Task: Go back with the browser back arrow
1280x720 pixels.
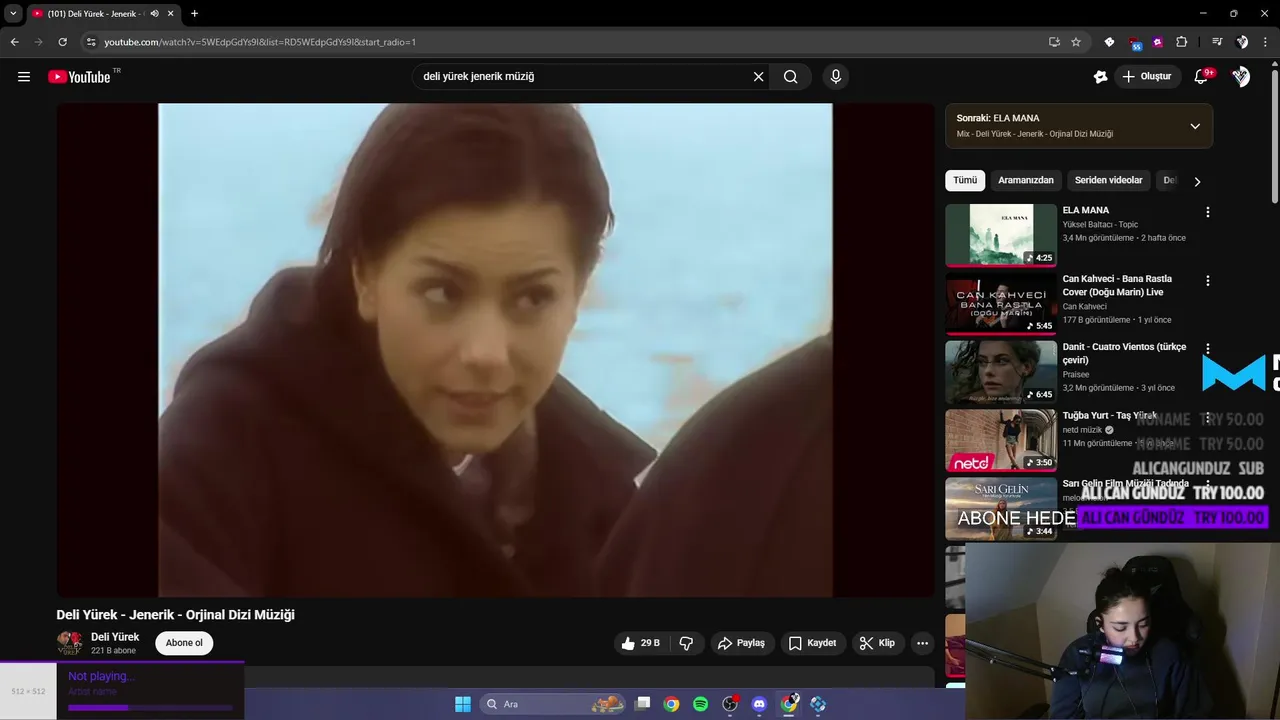Action: pyautogui.click(x=15, y=42)
